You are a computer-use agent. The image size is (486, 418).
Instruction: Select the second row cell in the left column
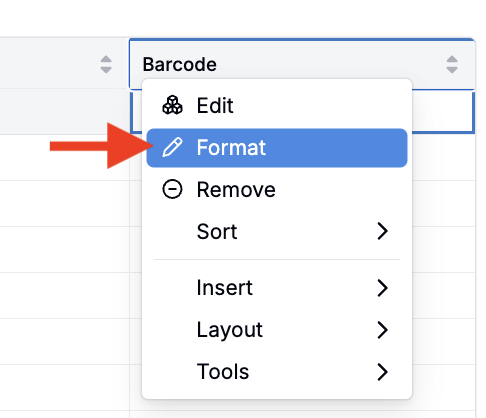pyautogui.click(x=64, y=158)
